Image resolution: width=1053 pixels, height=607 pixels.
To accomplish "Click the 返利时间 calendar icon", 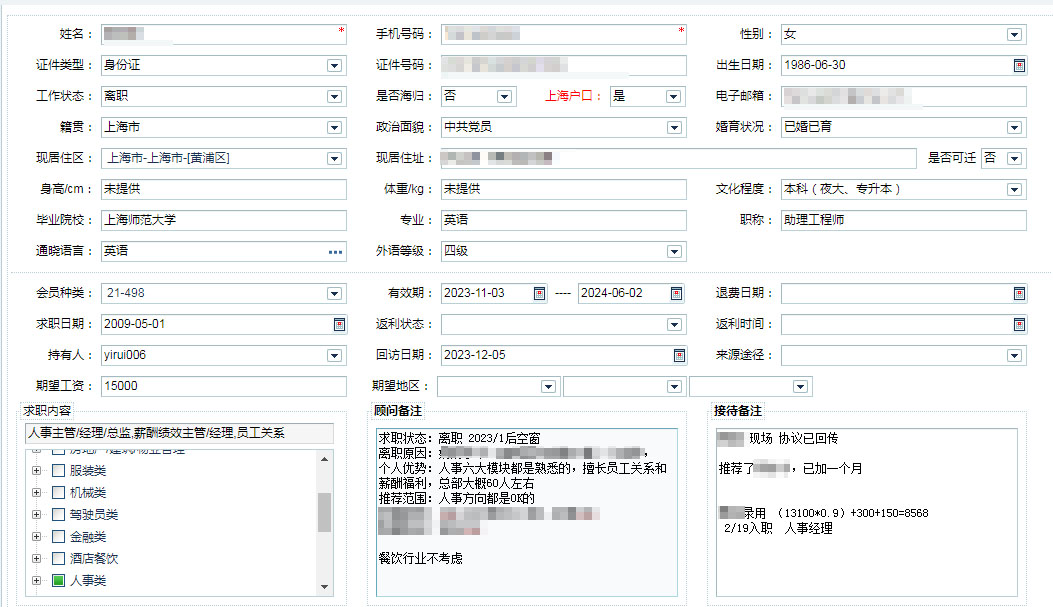I will (x=1019, y=324).
